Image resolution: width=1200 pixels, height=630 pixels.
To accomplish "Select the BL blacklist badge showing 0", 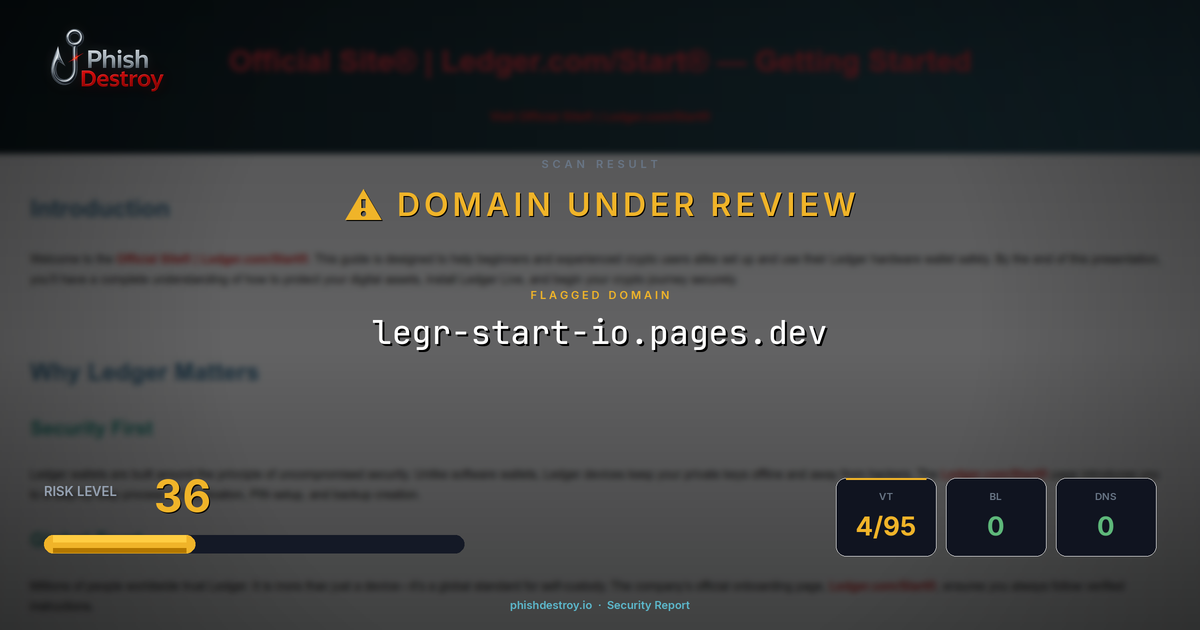I will click(x=996, y=517).
